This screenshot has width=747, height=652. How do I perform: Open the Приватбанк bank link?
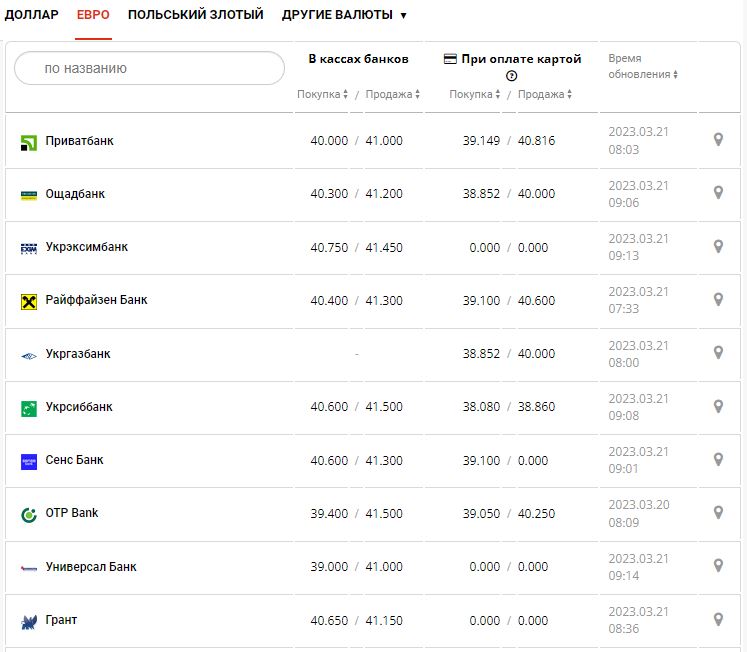click(x=80, y=141)
